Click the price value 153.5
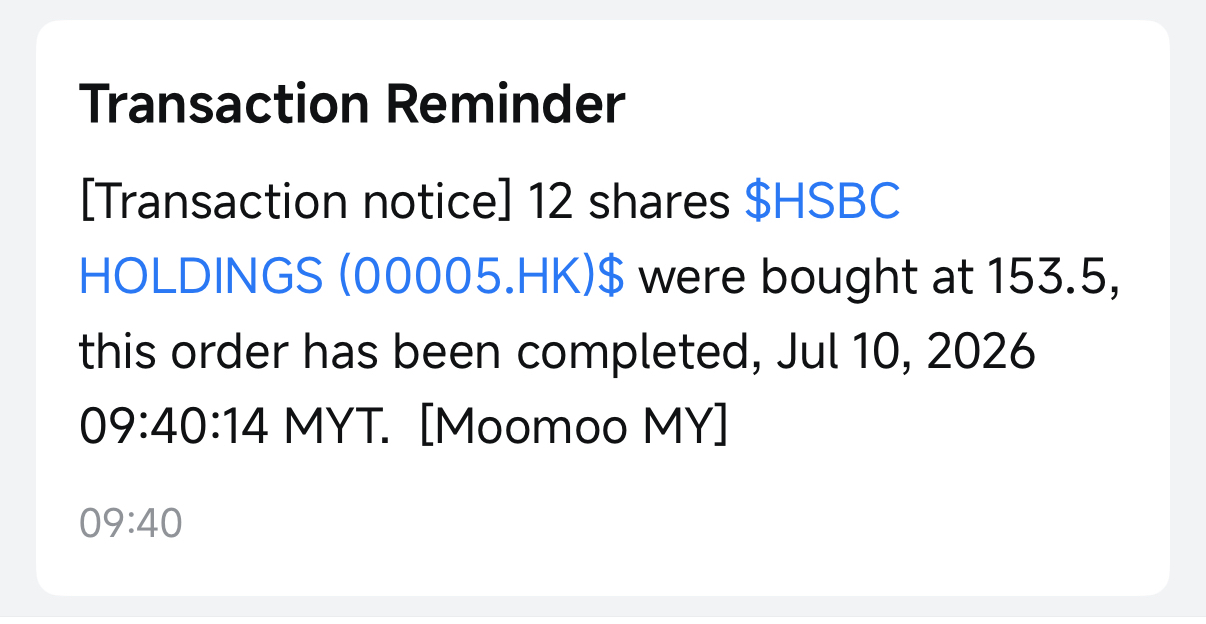The image size is (1206, 624). [1047, 278]
